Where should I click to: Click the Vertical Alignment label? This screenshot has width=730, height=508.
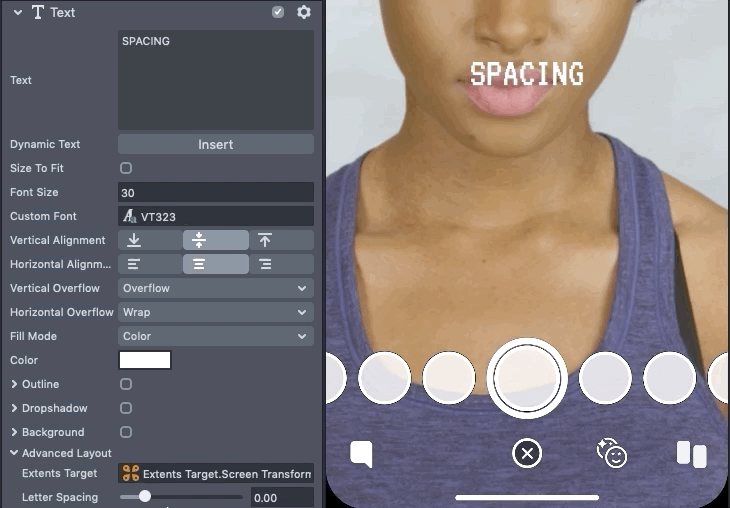pyautogui.click(x=58, y=240)
